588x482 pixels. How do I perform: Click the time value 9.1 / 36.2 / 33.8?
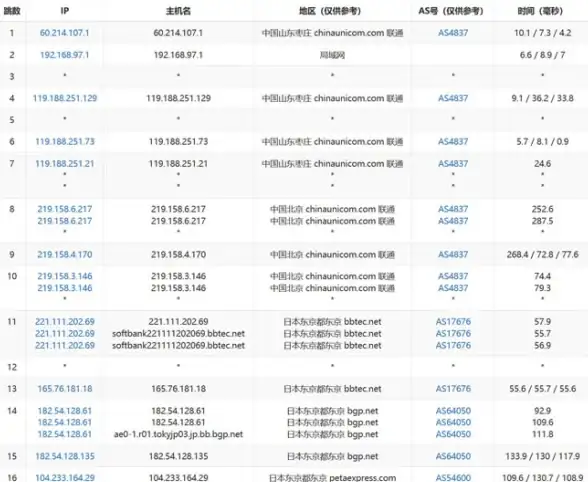542,98
